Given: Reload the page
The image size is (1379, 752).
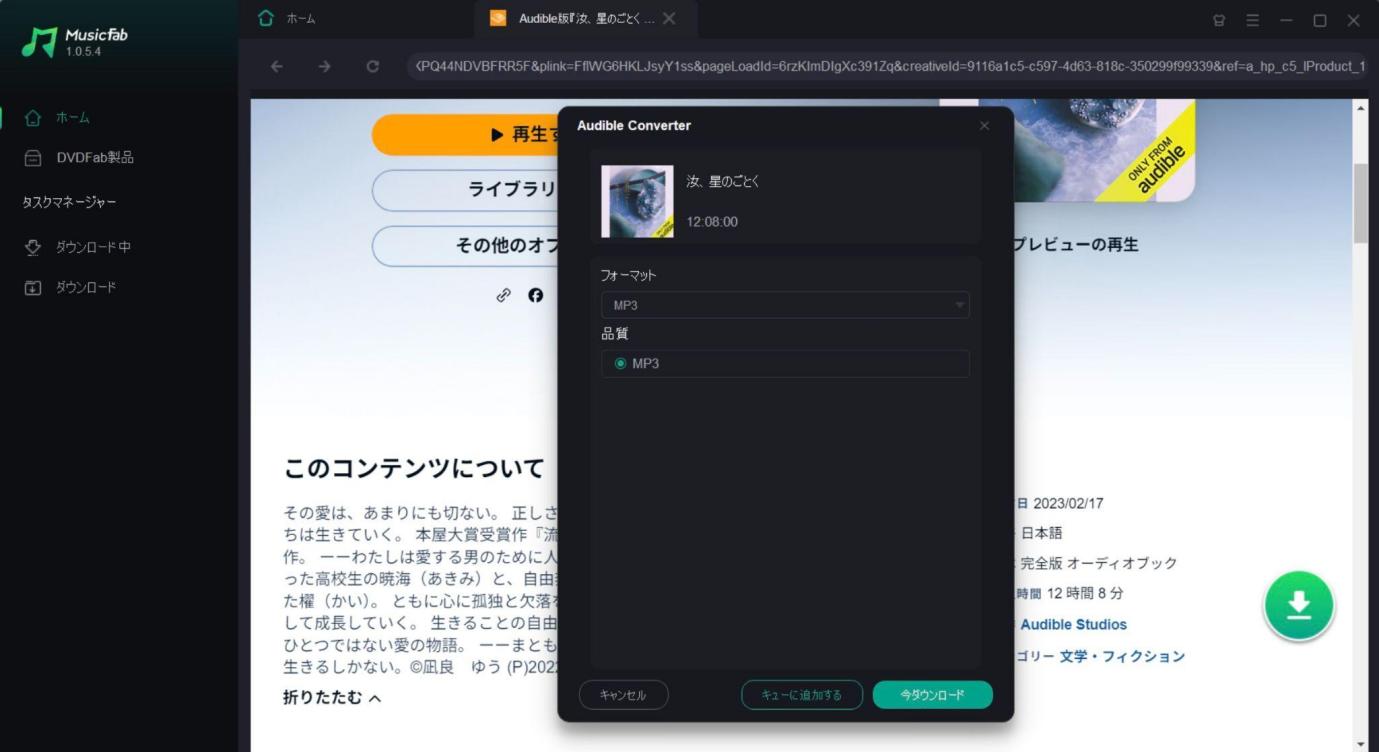Looking at the screenshot, I should [373, 66].
